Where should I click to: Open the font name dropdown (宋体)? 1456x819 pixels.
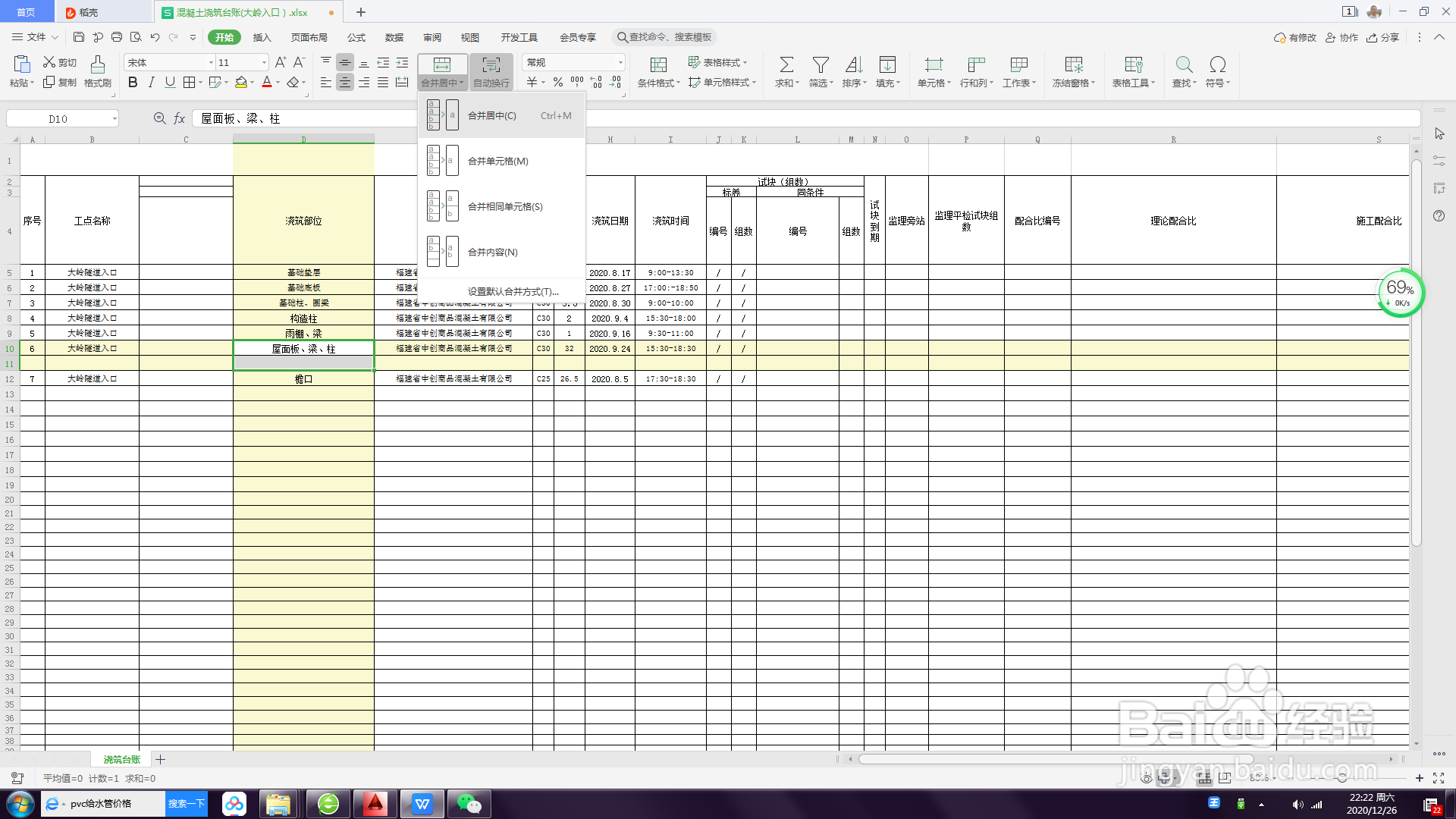211,63
